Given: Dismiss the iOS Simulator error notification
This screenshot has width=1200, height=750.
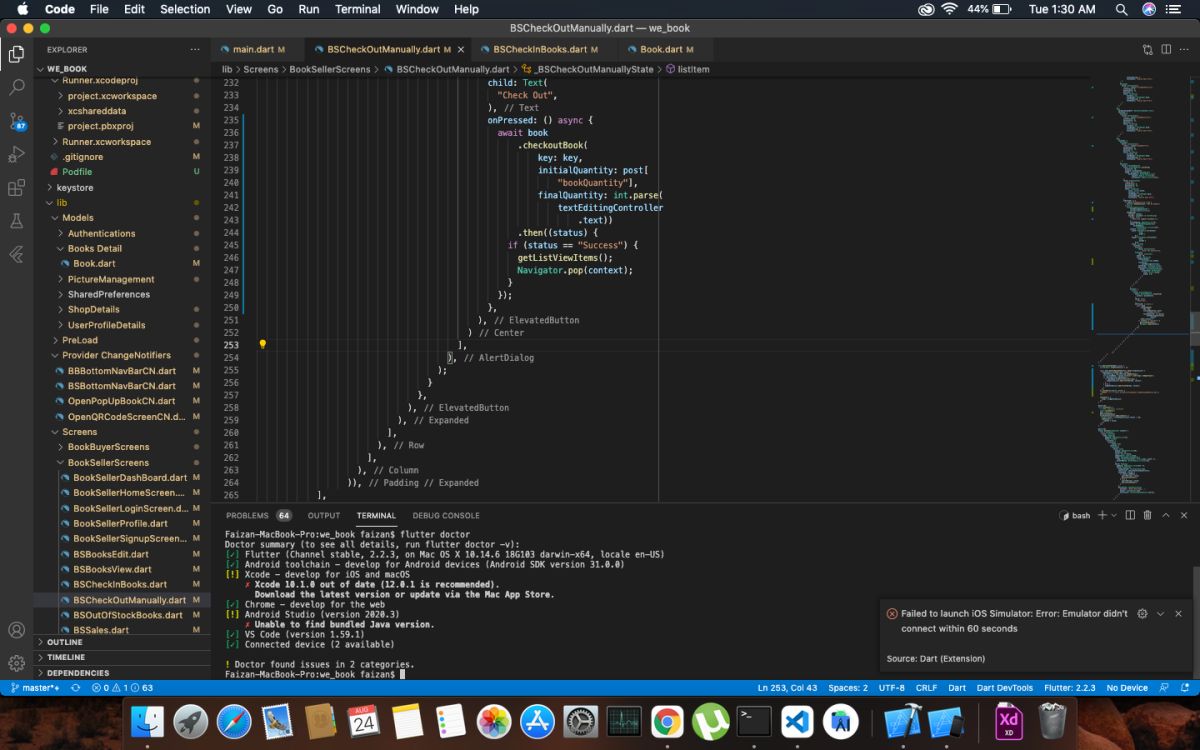Looking at the screenshot, I should click(1178, 613).
